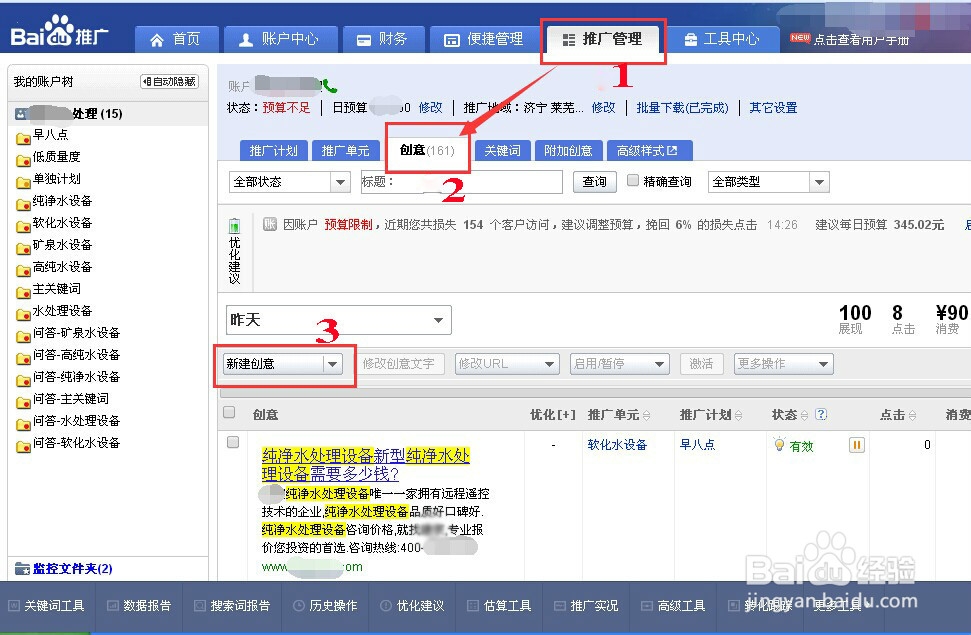Click 修改 next to 推广地域

[x=603, y=108]
